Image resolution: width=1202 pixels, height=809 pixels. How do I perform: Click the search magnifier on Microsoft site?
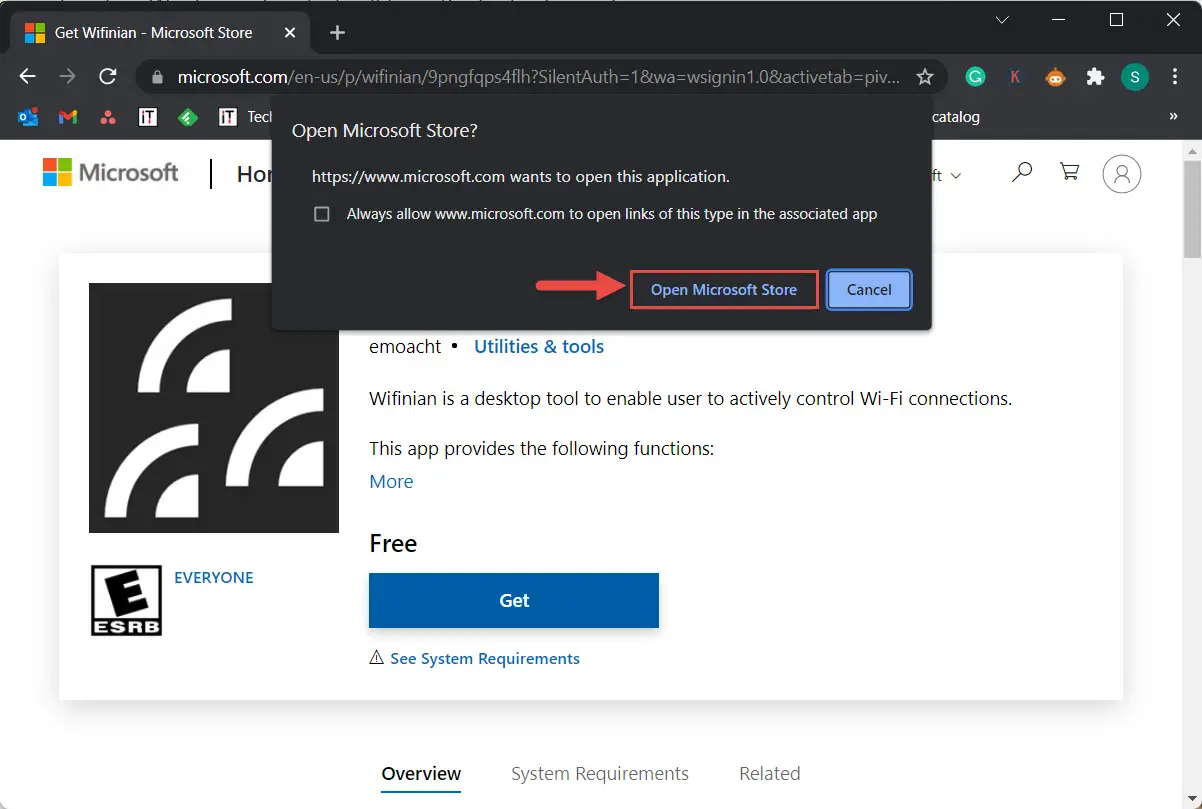(1021, 173)
